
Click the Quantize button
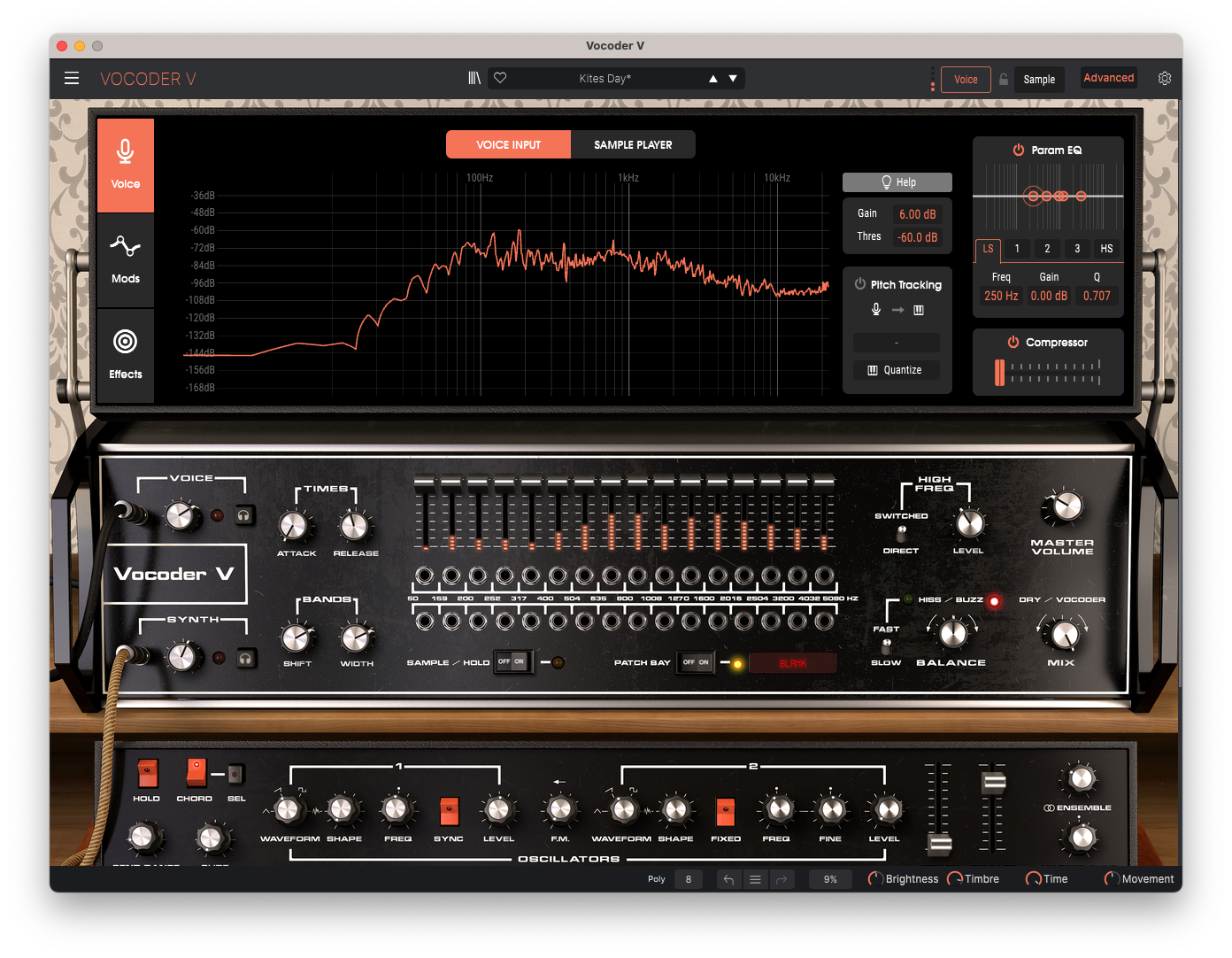point(897,370)
